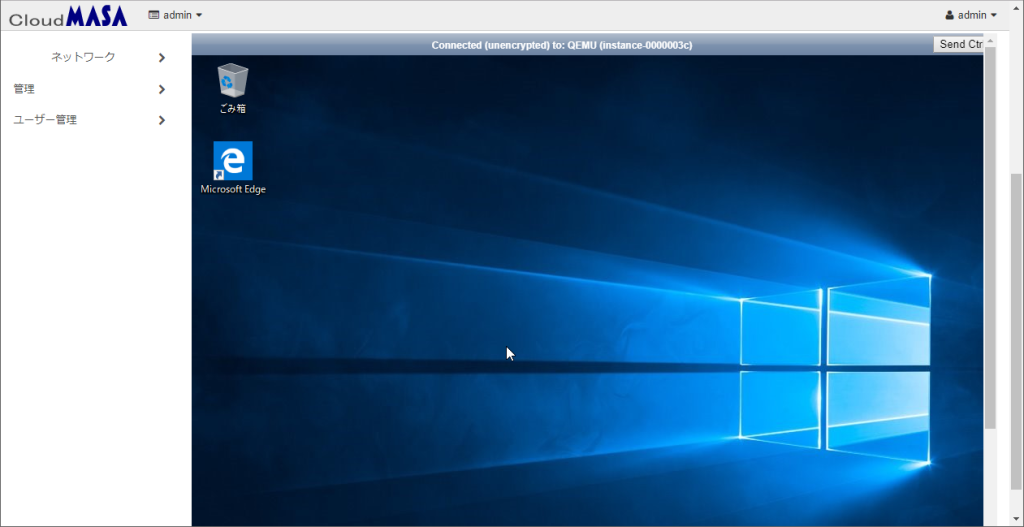Open the admin project dropdown beside the logo
This screenshot has width=1024, height=527.
175,15
